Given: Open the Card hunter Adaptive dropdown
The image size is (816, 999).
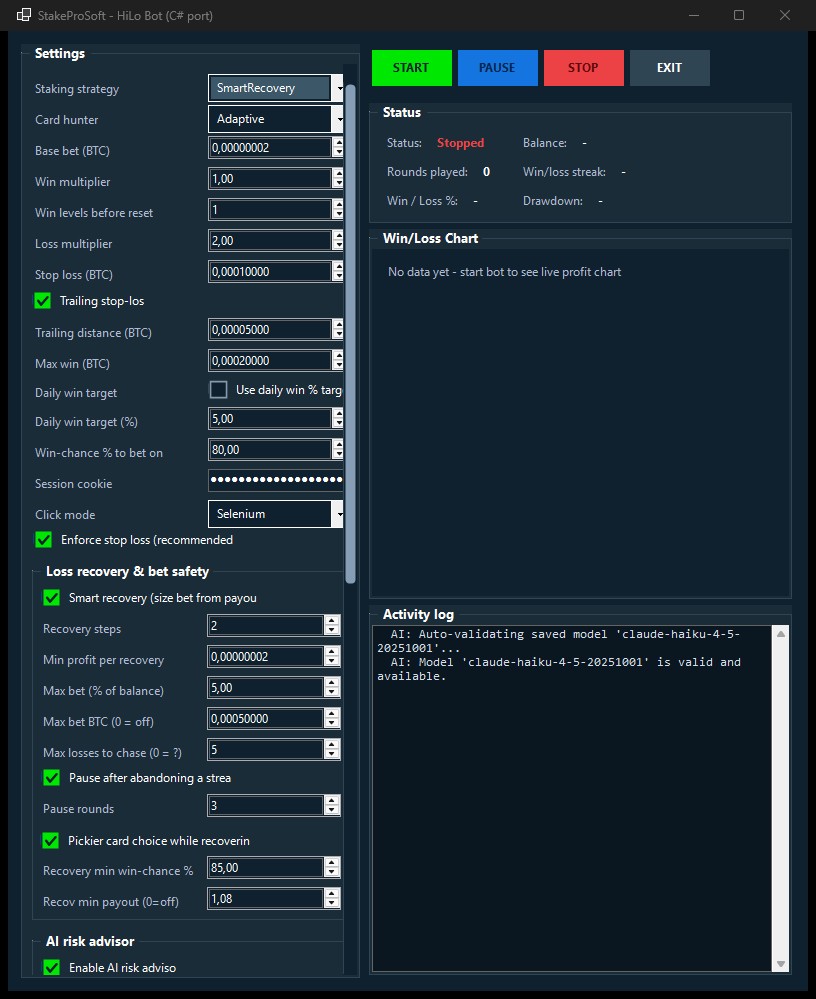Looking at the screenshot, I should point(275,119).
